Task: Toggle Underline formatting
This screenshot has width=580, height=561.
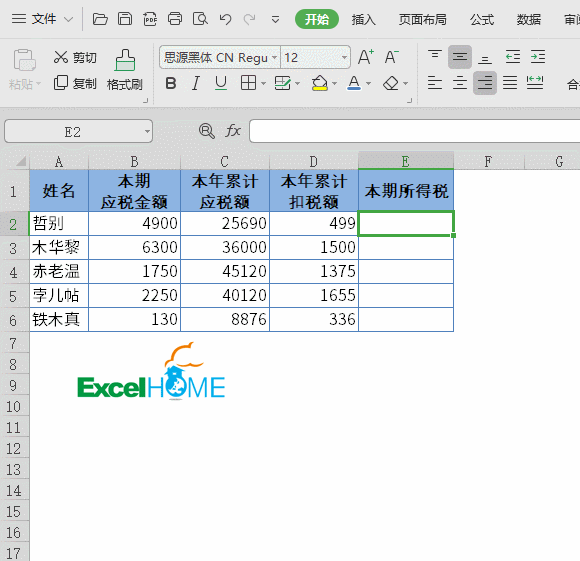Action: [221, 83]
